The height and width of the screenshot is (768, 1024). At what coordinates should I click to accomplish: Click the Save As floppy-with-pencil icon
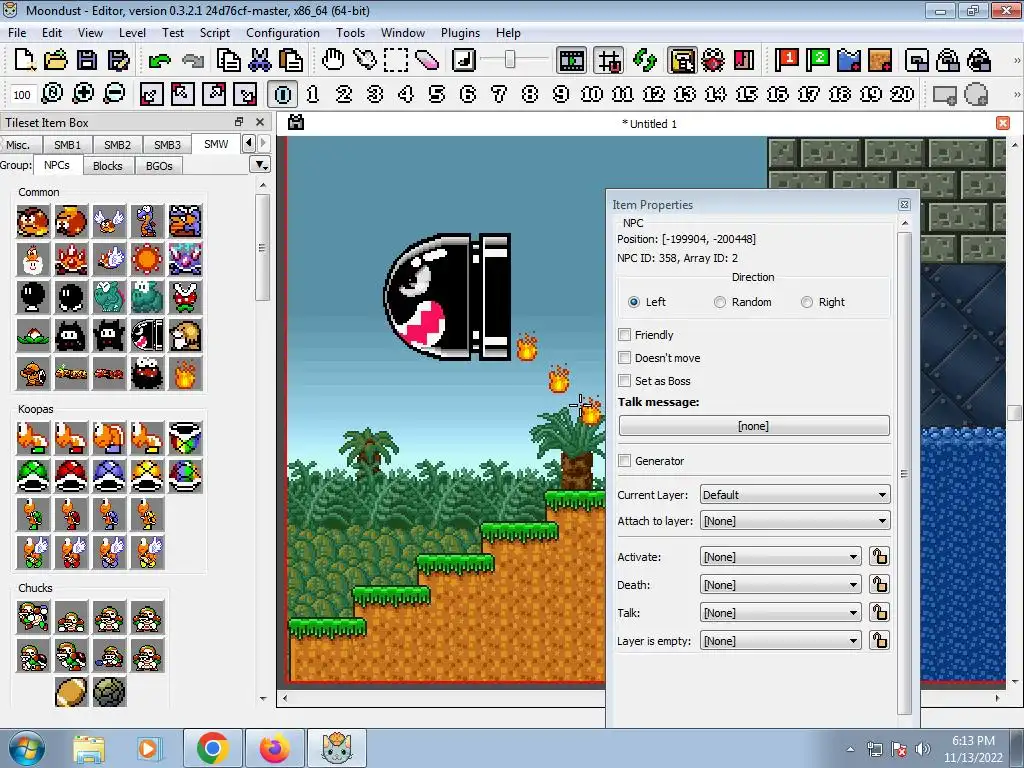point(118,60)
